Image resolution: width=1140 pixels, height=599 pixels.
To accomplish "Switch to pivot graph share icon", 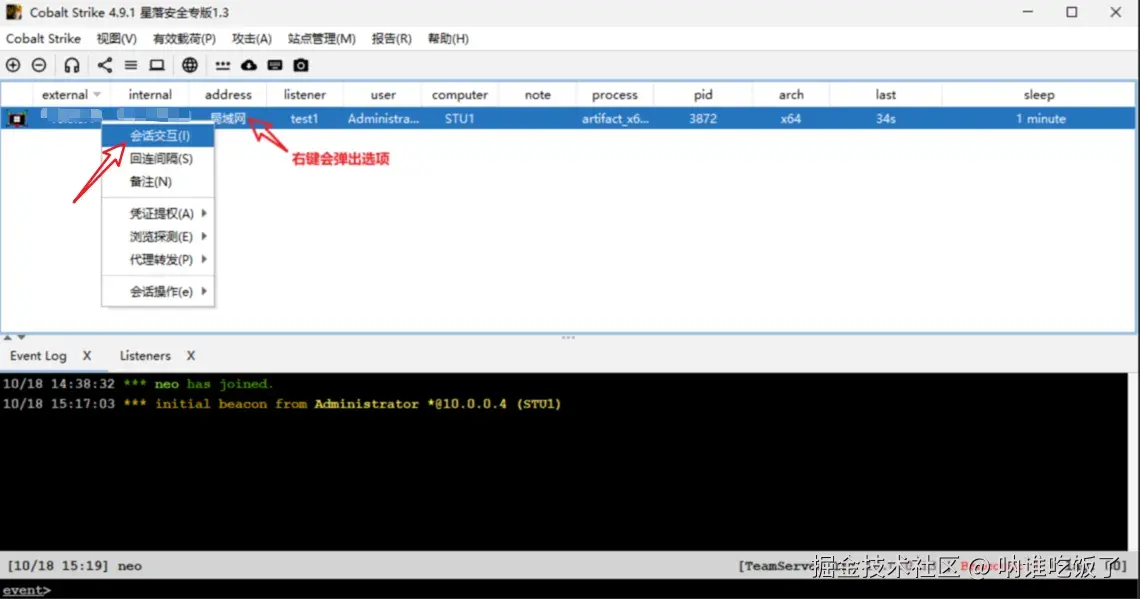I will tap(105, 65).
